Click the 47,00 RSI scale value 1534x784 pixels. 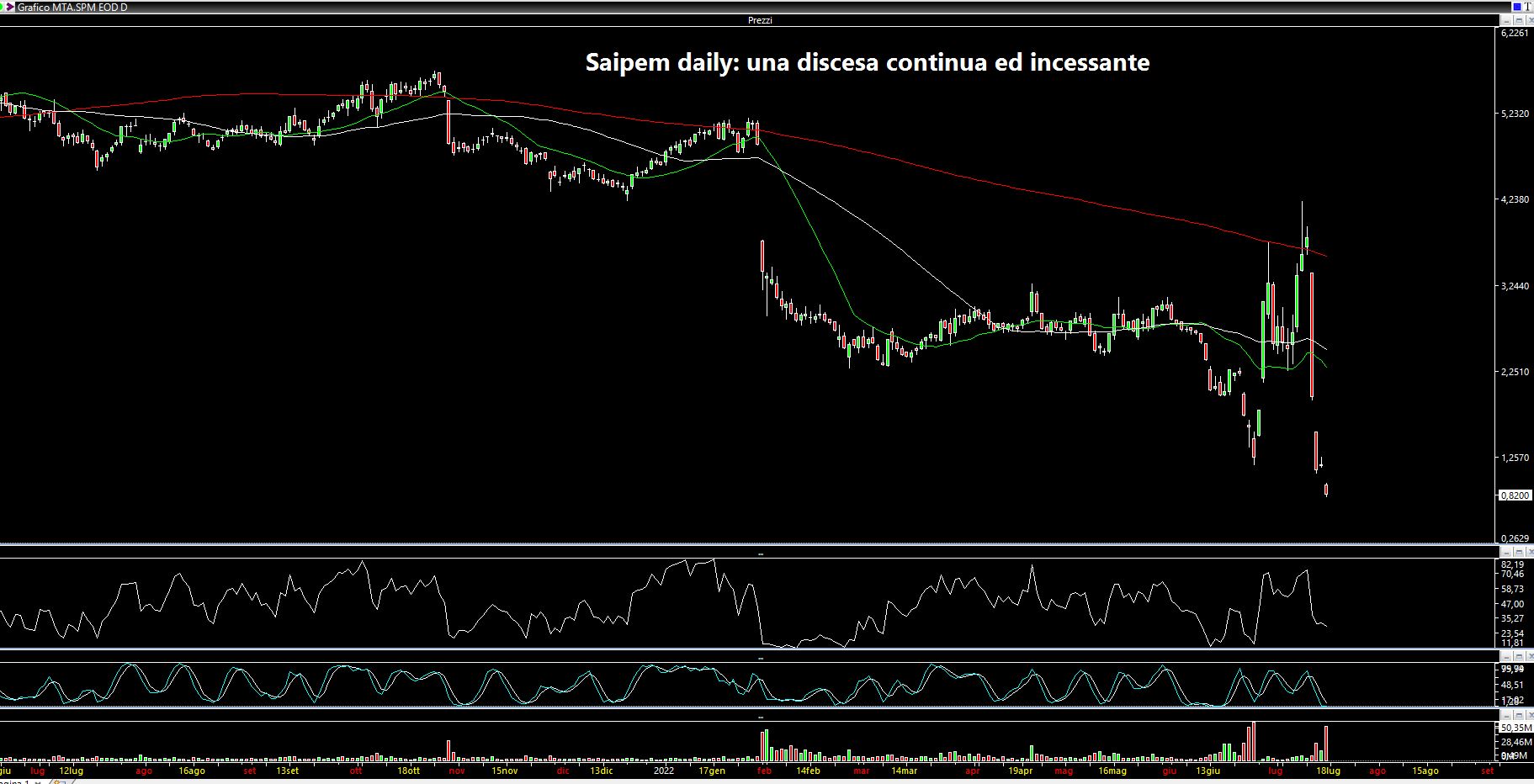tap(1512, 604)
